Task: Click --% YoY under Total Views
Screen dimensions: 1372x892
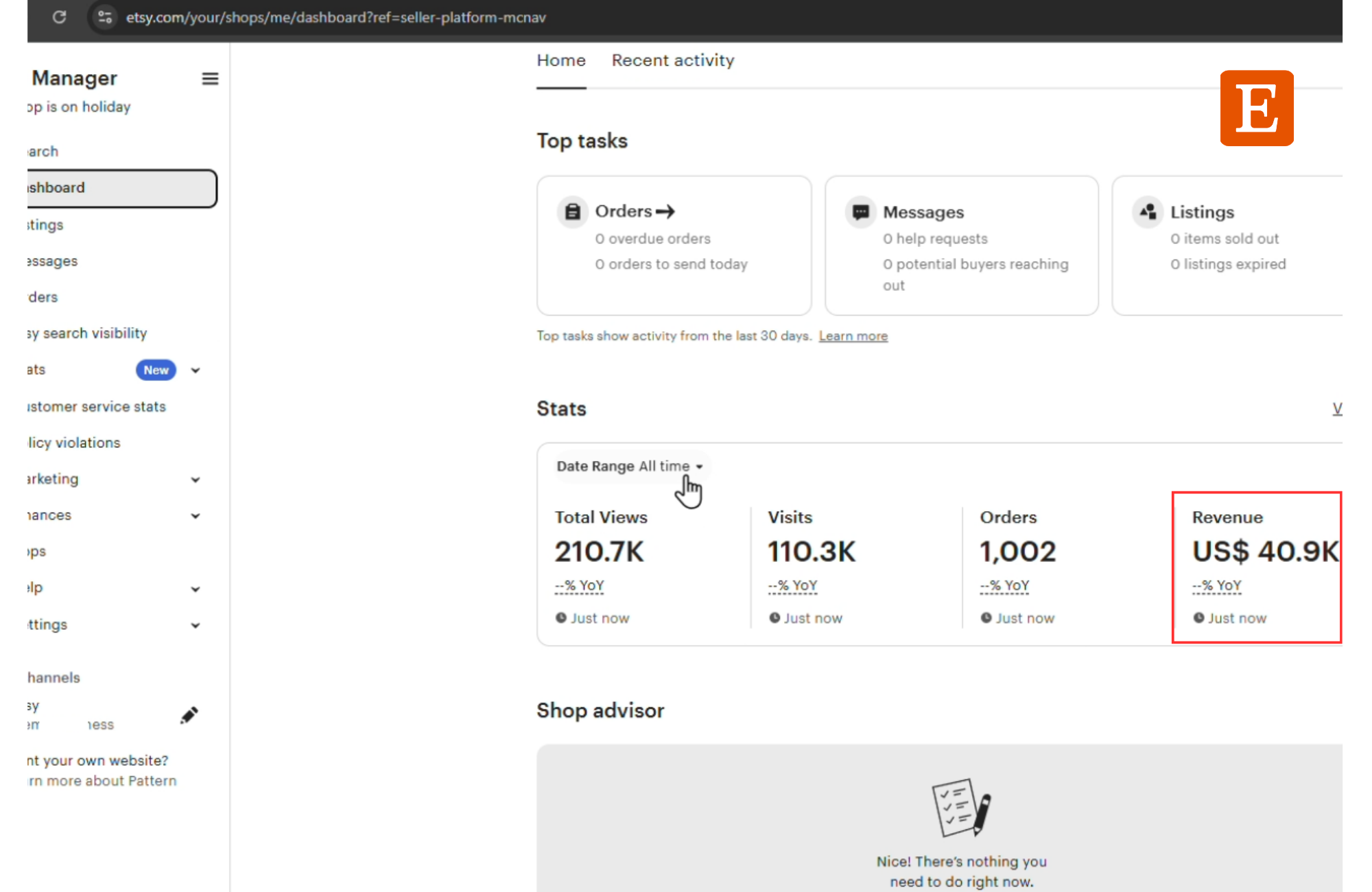Action: 580,585
